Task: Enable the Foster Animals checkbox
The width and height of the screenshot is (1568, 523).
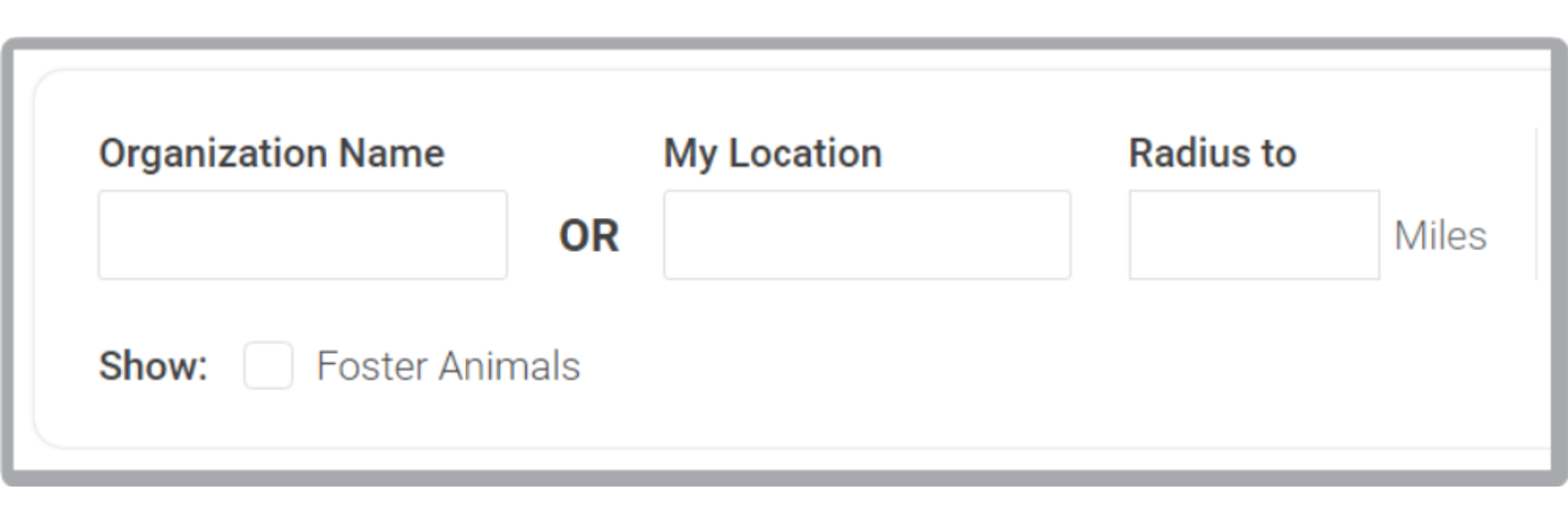Action: (x=268, y=365)
